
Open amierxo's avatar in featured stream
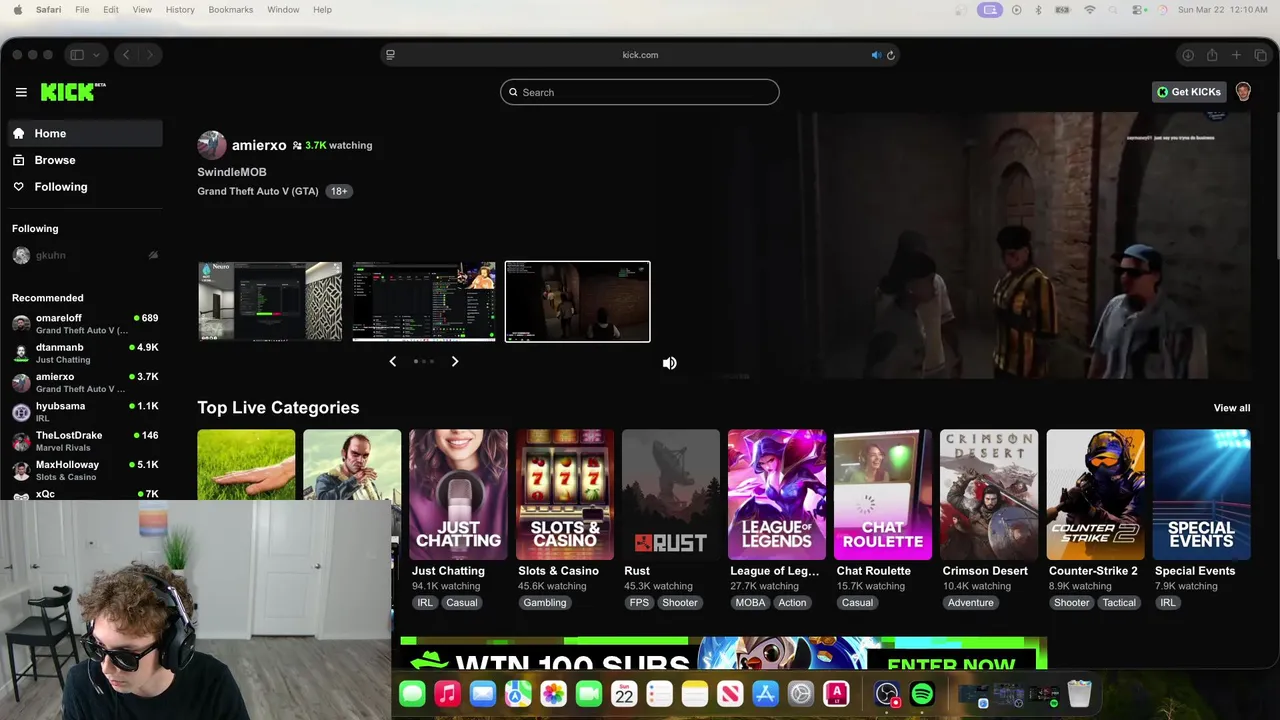[211, 145]
